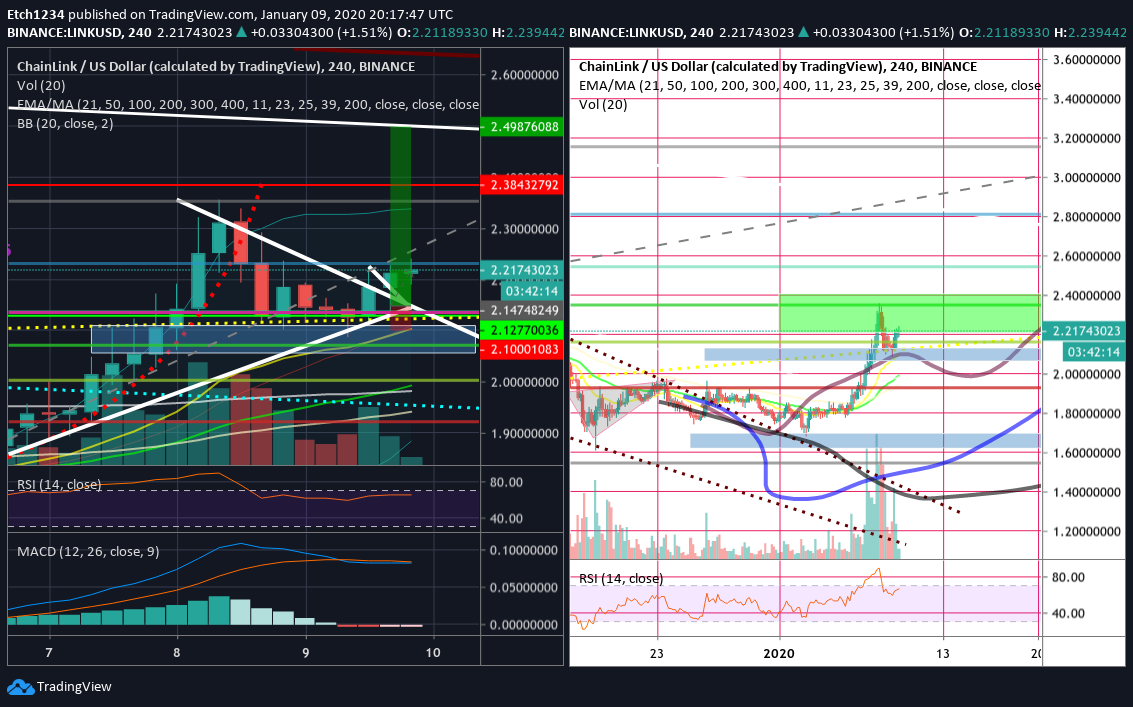Image resolution: width=1133 pixels, height=707 pixels.
Task: Click date label 10 on left time axis
Action: (x=433, y=652)
